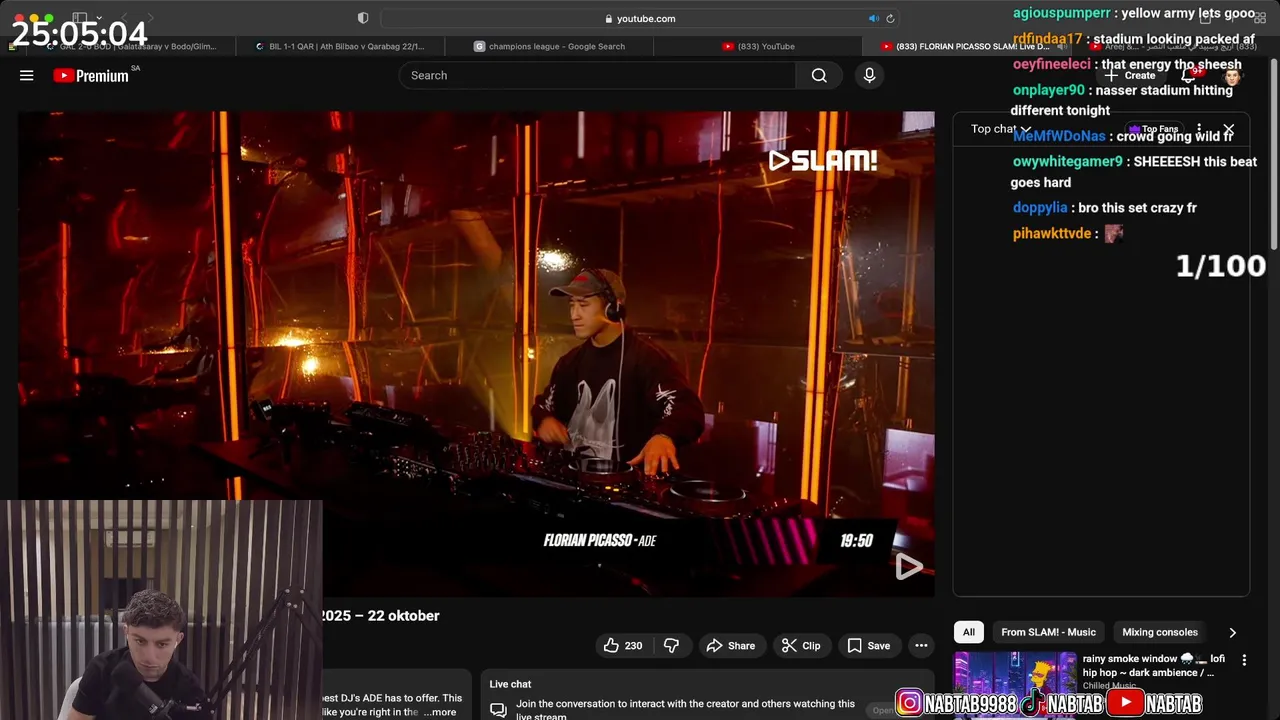Image resolution: width=1280 pixels, height=720 pixels.
Task: Click chat username owywhitegamer9
Action: [1068, 162]
